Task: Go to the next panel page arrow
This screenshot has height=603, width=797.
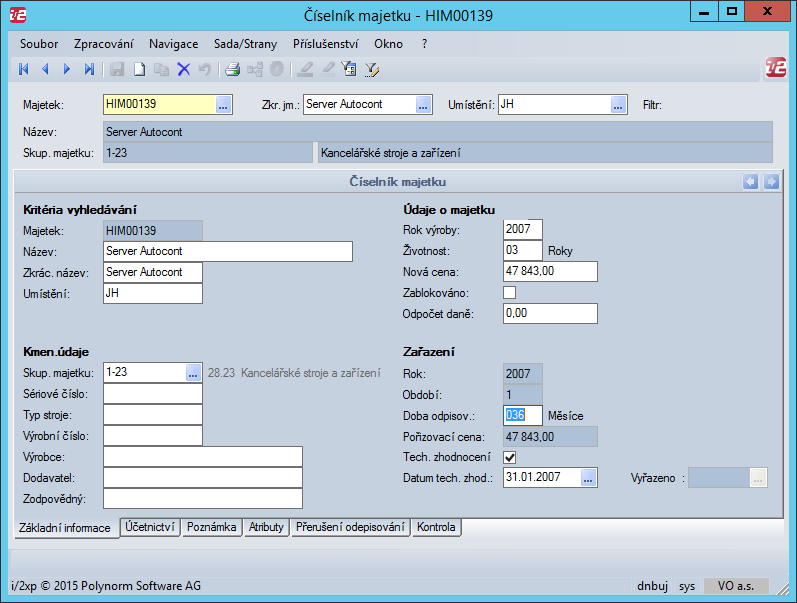Action: click(x=771, y=182)
